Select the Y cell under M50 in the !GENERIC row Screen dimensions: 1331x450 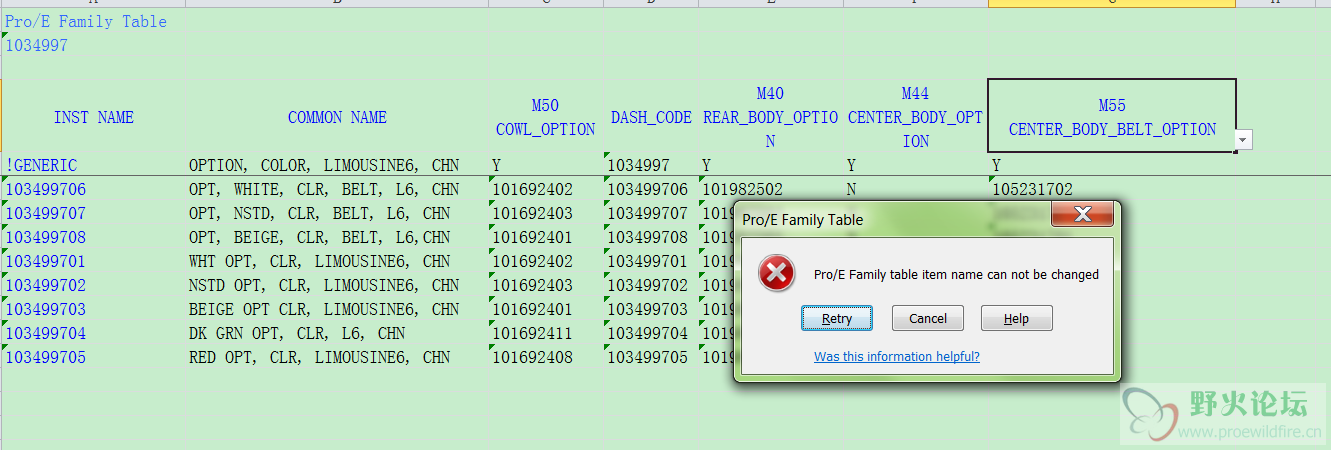pyautogui.click(x=546, y=165)
